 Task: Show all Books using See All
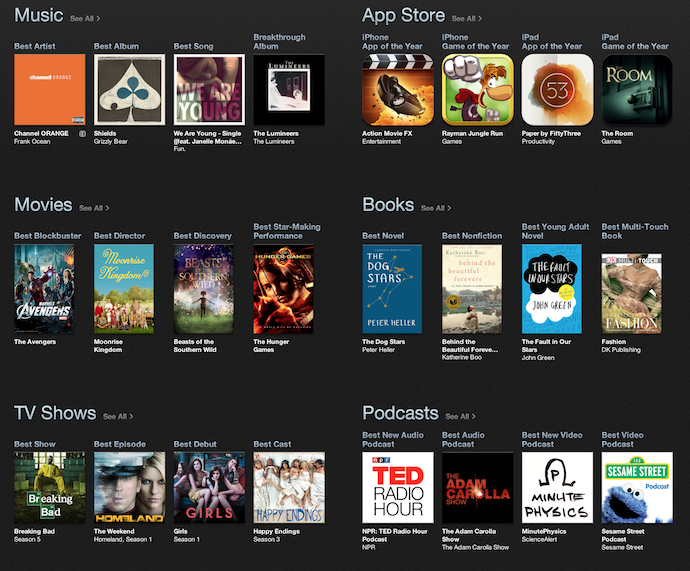click(x=435, y=208)
